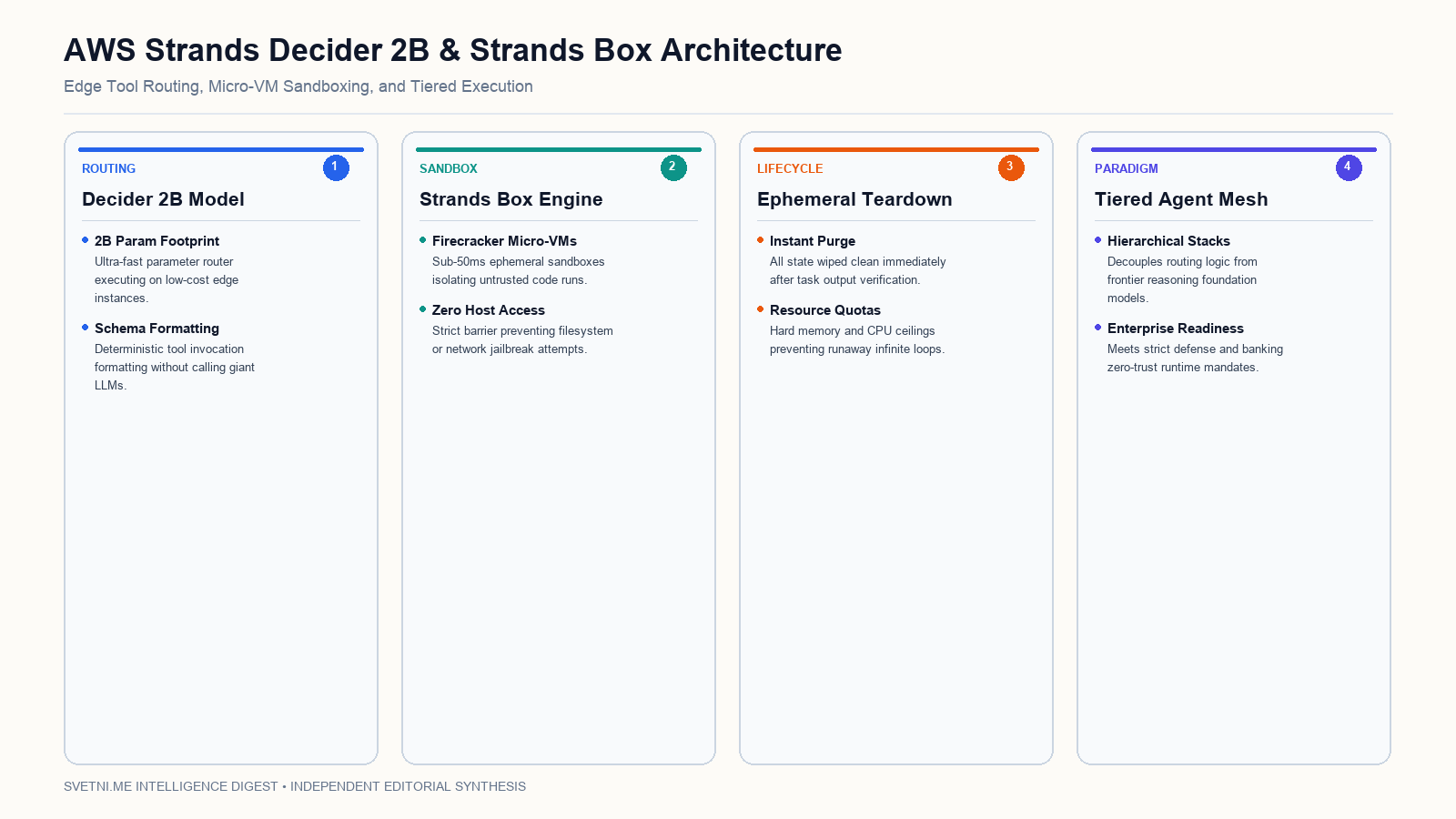Select the subtitle "Edge Tool Routing, Micro-VM Sandboxing, and Tiered Execution"
1456x819 pixels.
tap(298, 86)
